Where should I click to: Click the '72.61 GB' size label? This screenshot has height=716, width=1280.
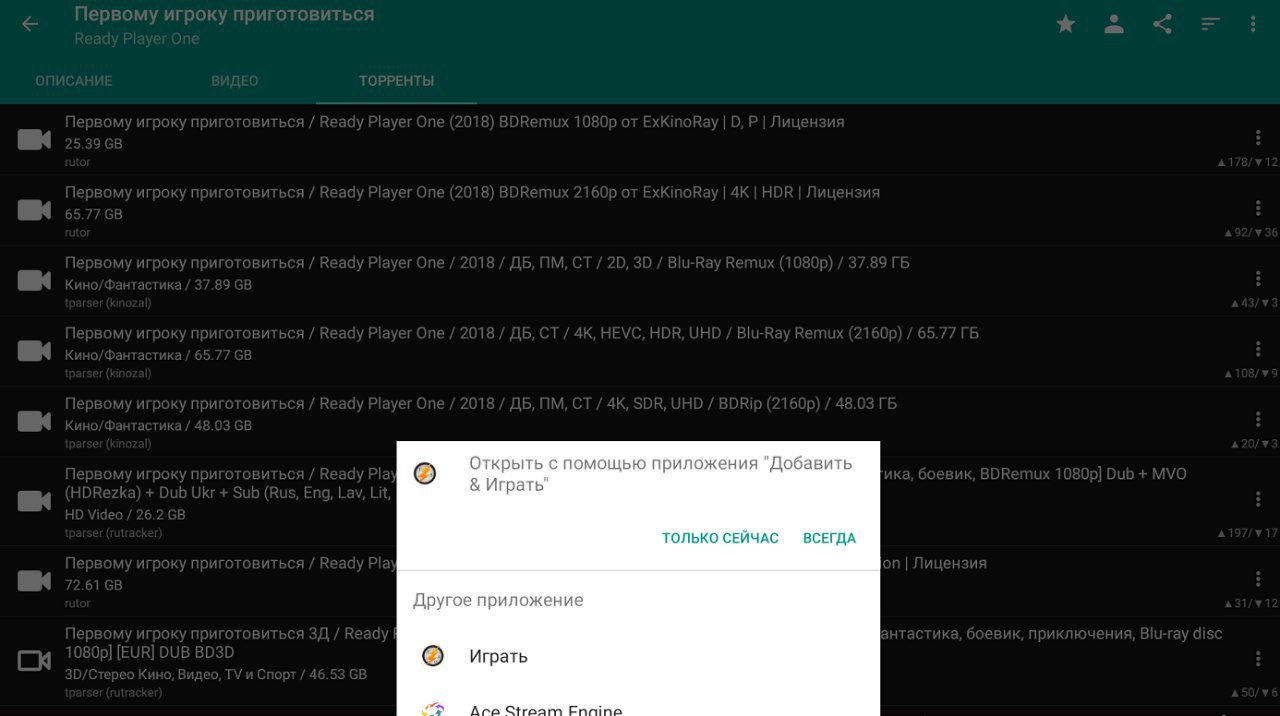pos(93,585)
